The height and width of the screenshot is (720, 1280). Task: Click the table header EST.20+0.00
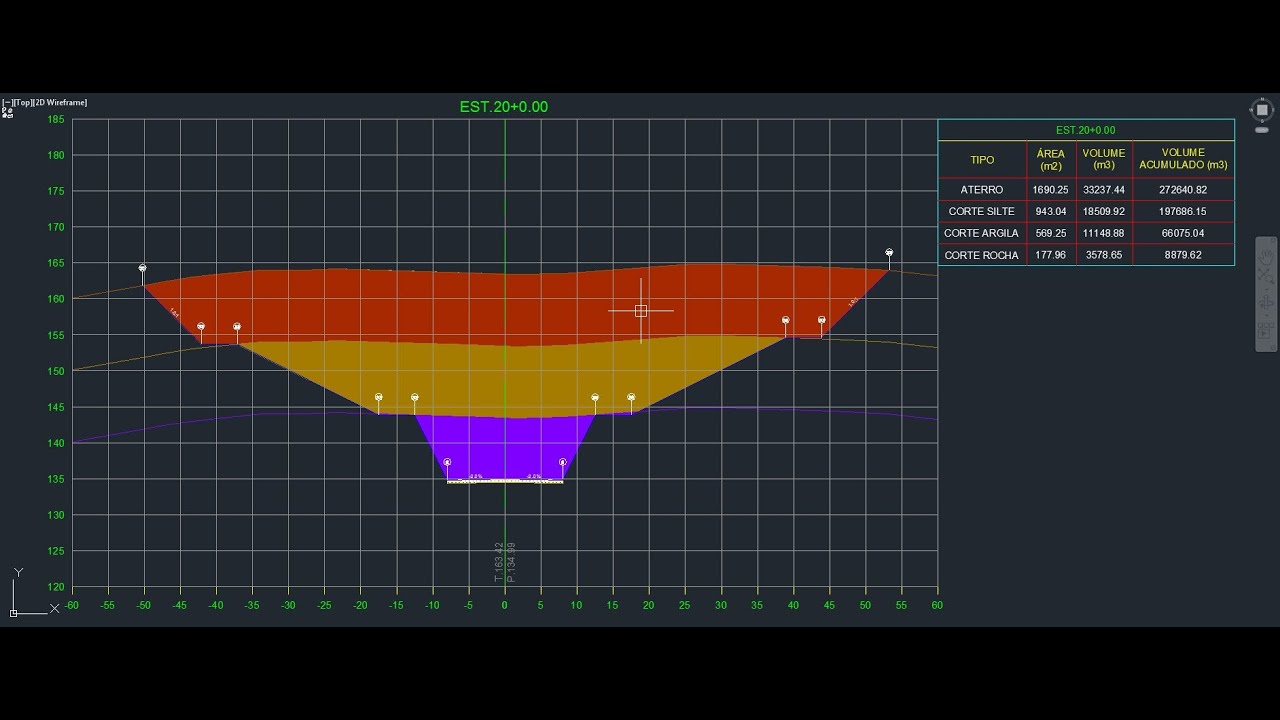[1086, 130]
